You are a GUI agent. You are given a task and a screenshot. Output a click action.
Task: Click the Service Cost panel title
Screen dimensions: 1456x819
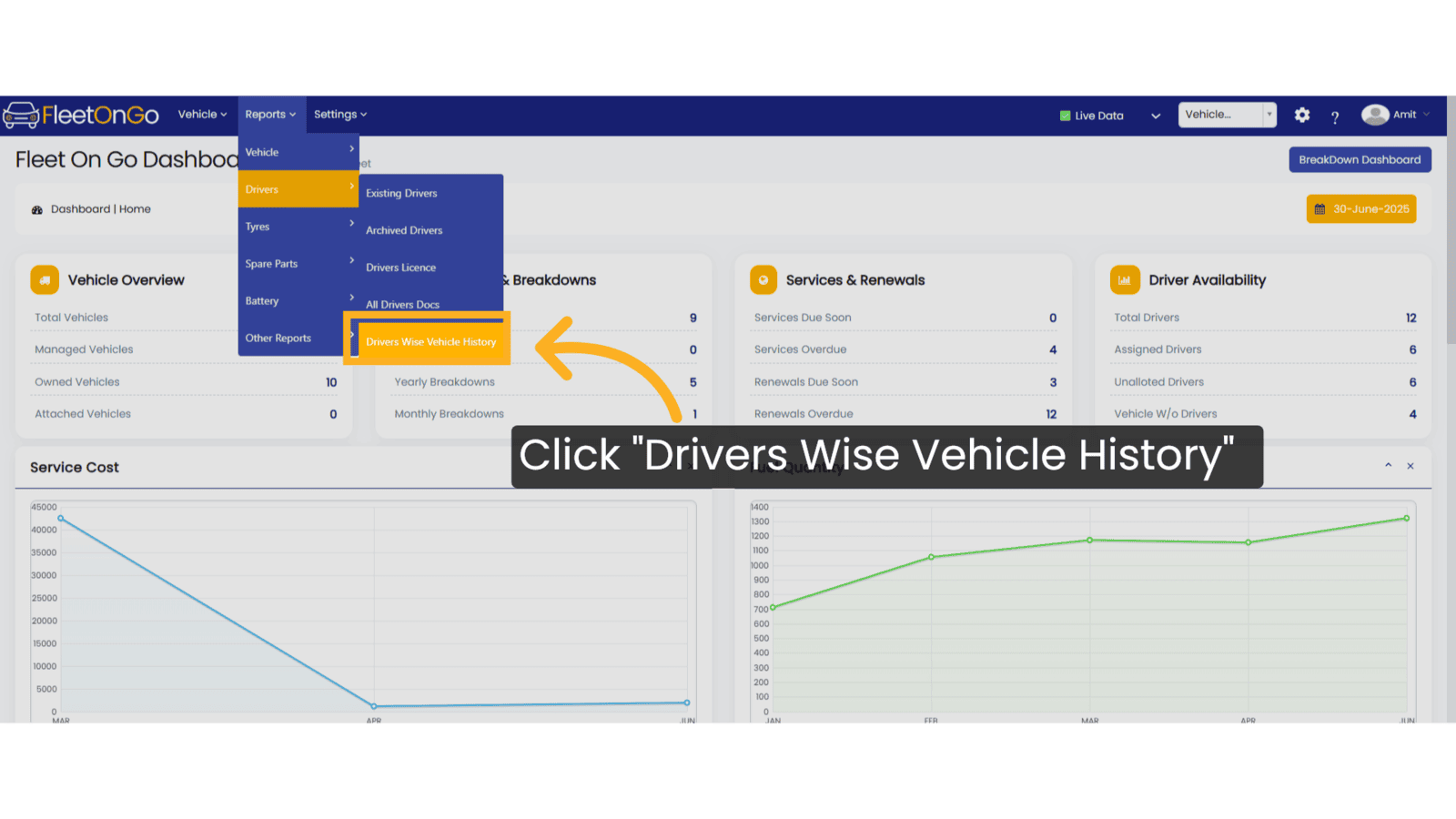pos(75,468)
